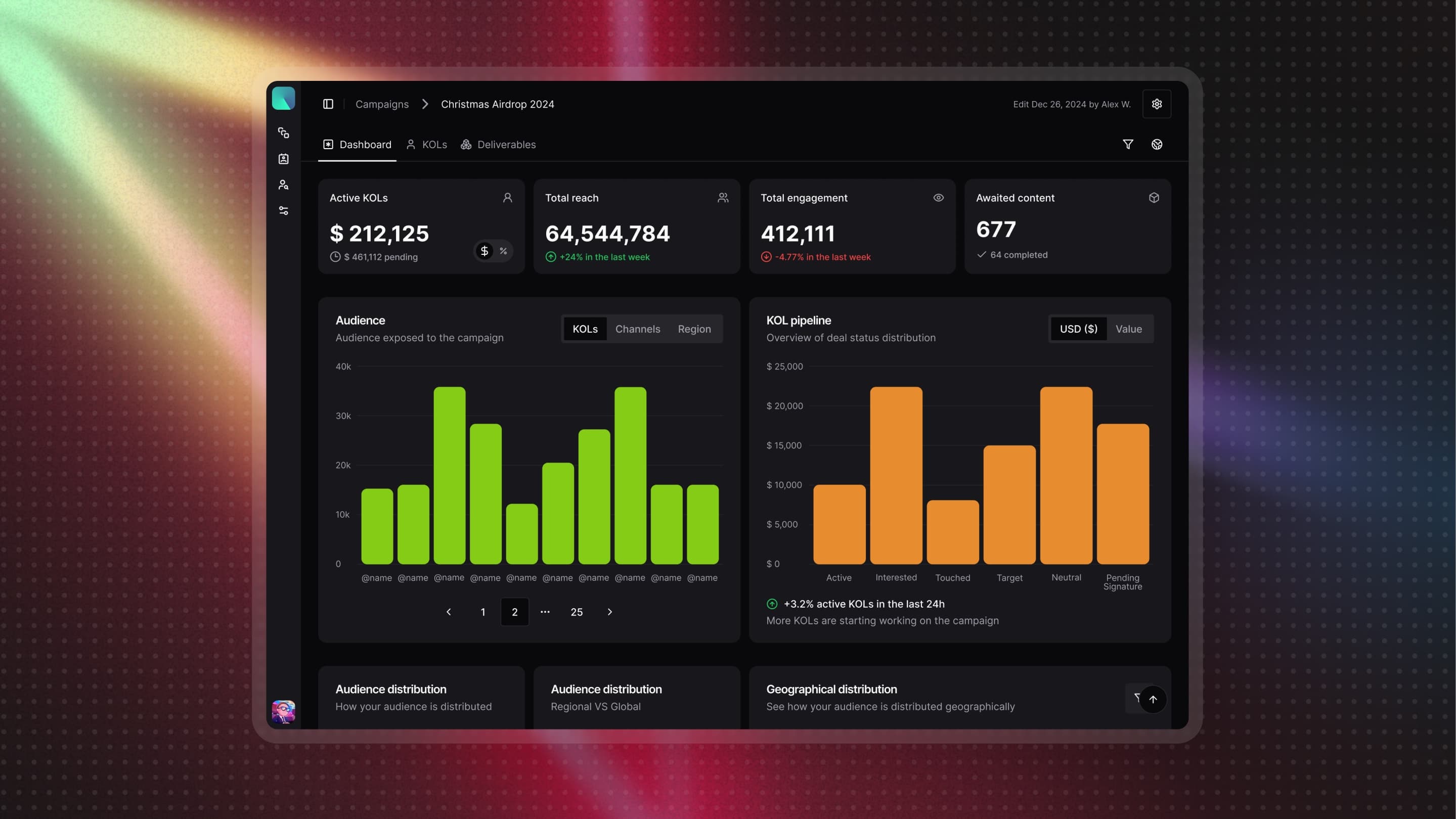Open the linked shapes sidebar icon
Viewport: 1456px width, 819px height.
point(283,133)
